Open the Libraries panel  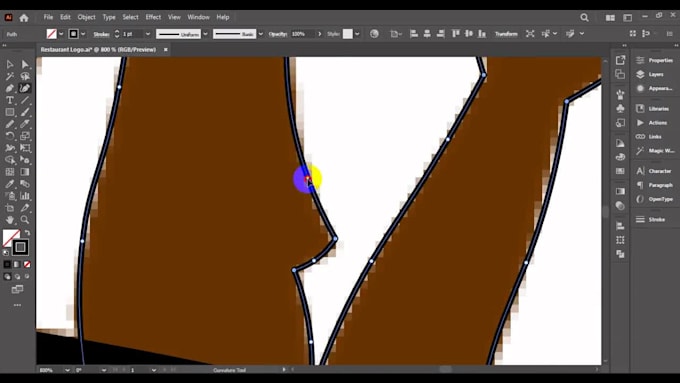tap(652, 108)
